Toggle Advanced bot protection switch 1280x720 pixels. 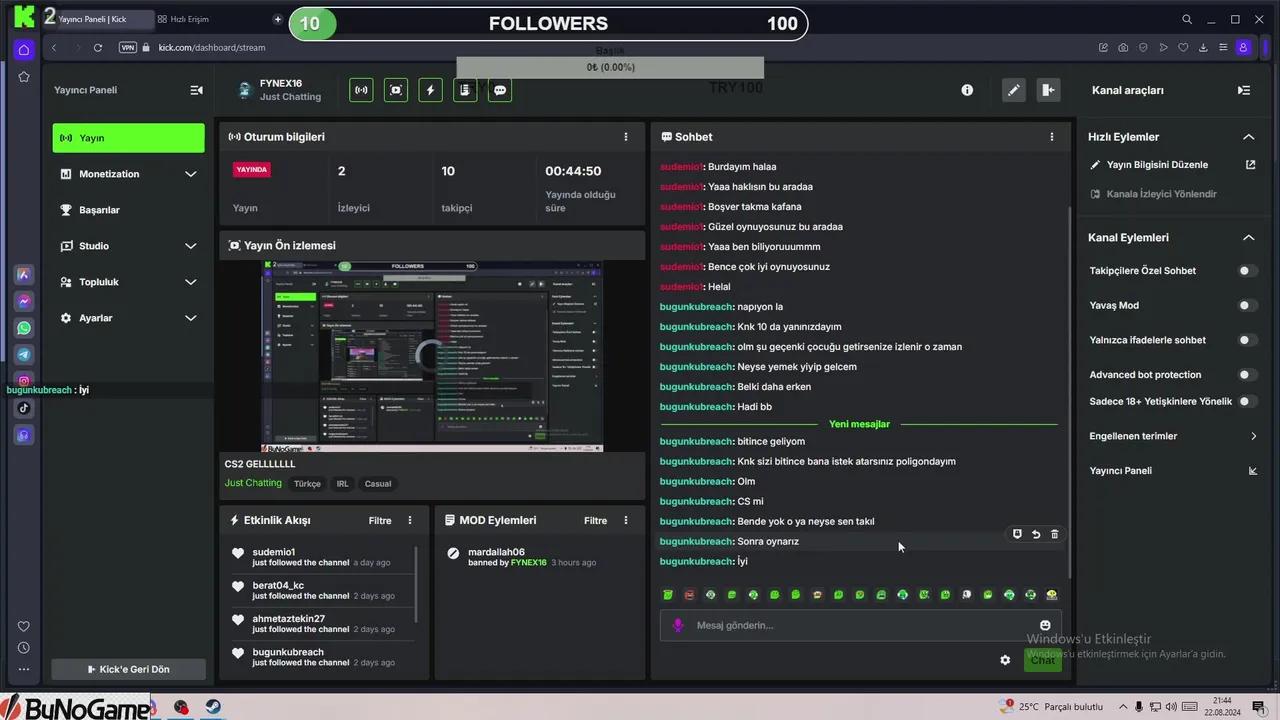pos(1247,375)
